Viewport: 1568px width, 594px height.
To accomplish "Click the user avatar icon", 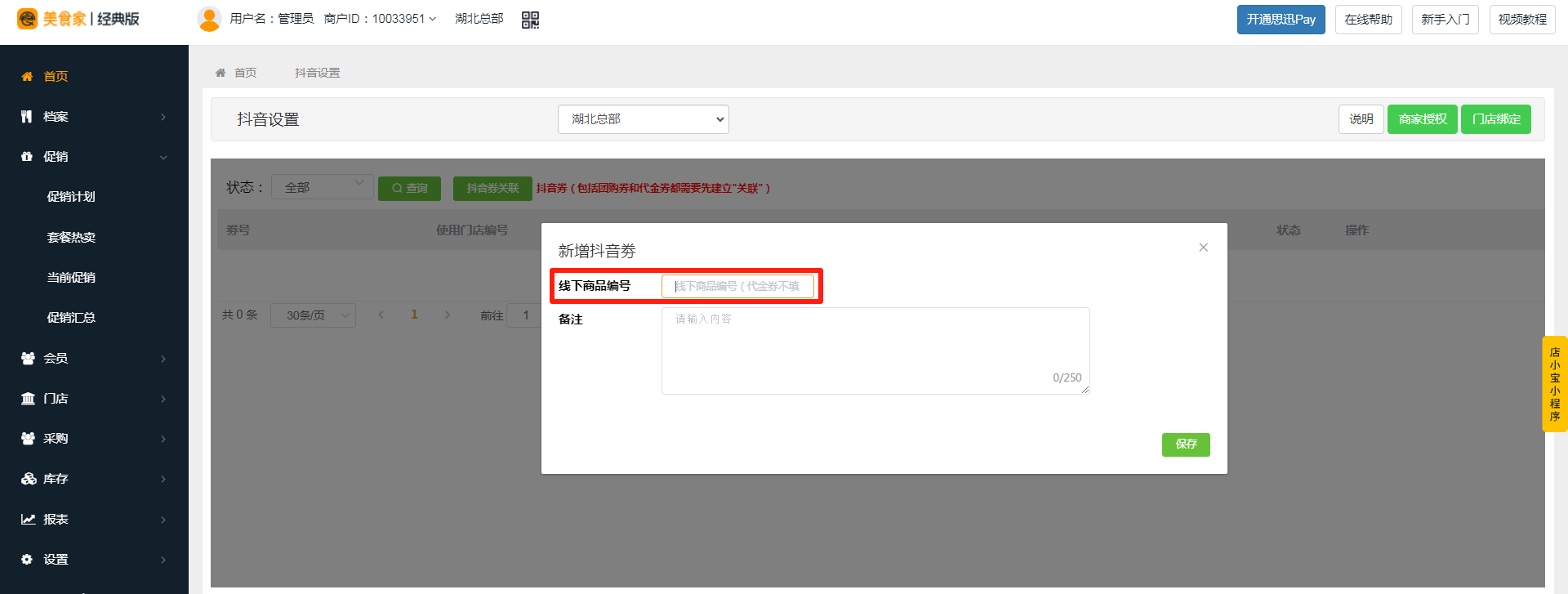I will 209,19.
